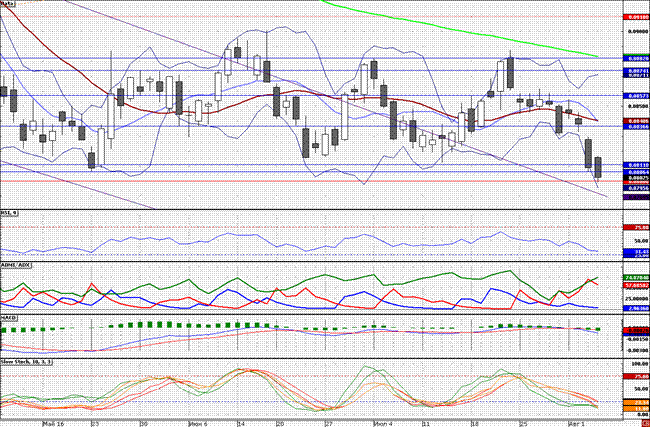Screen dimensions: 650x427
Task: Click the Mon 6 date axis label
Action: coord(197,424)
